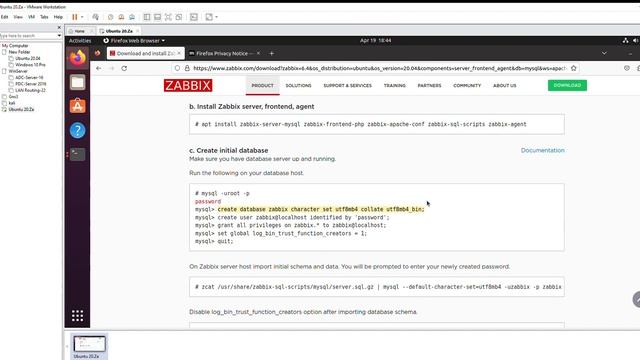Close the Download and install Zabbix tab
The height and width of the screenshot is (360, 640).
[179, 53]
